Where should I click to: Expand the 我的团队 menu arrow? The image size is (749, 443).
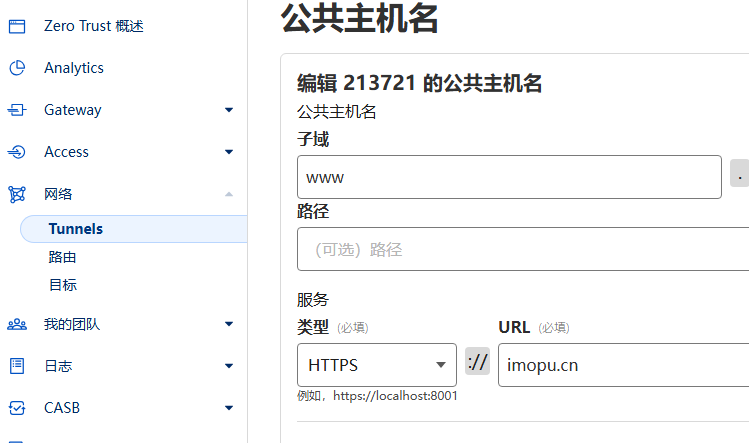tap(229, 324)
